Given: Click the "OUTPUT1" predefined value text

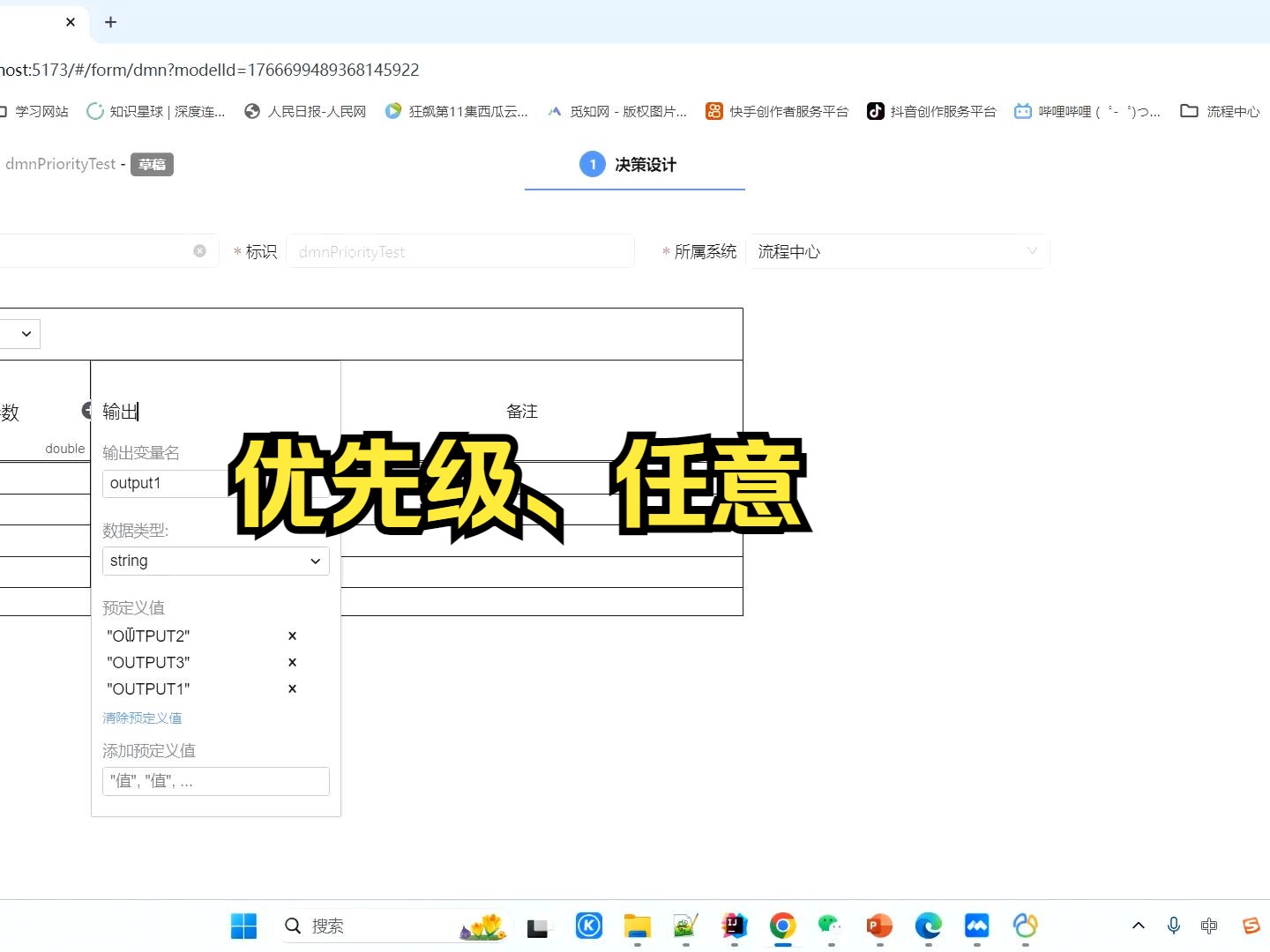Looking at the screenshot, I should click(x=148, y=688).
